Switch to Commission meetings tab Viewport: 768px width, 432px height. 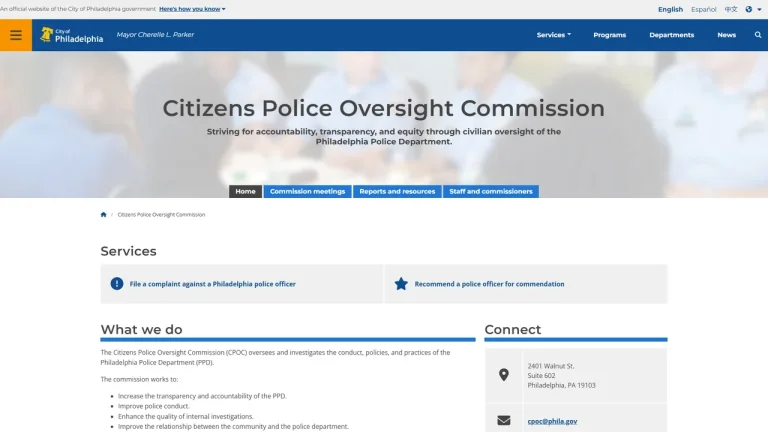[308, 192]
